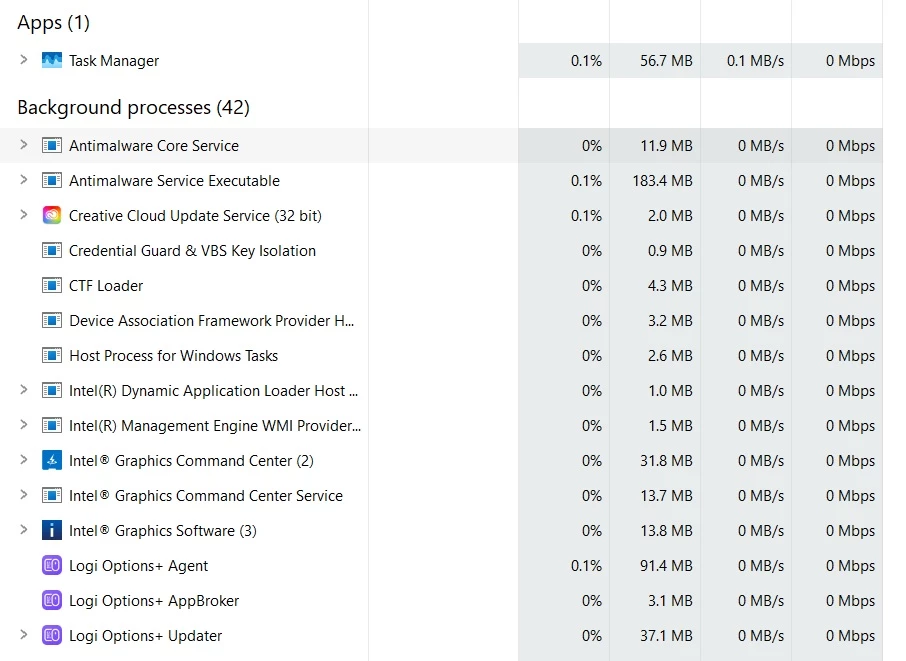This screenshot has height=661, width=906.
Task: Select Credential Guard & VBS Key Isolation
Action: point(192,251)
